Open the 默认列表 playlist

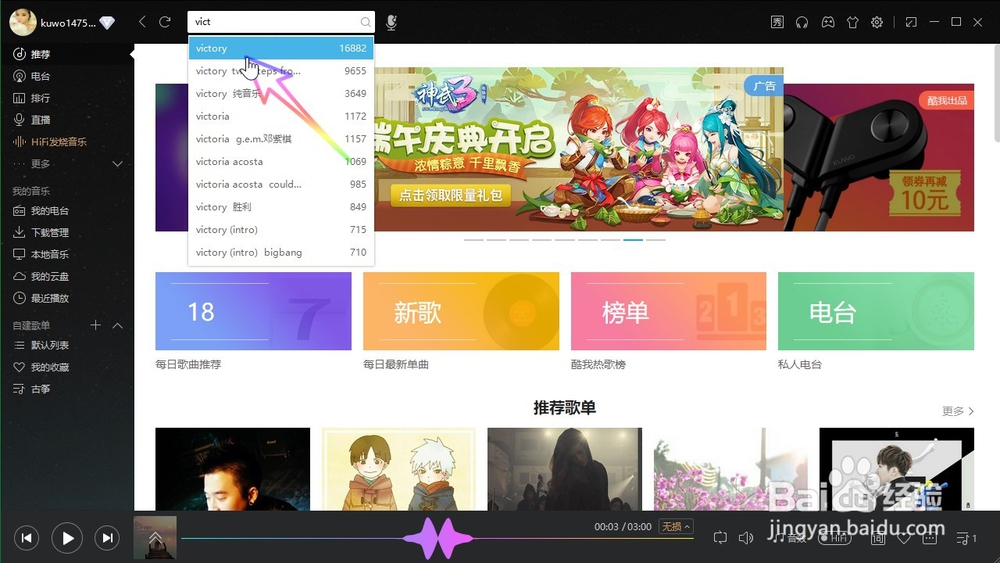click(66, 345)
